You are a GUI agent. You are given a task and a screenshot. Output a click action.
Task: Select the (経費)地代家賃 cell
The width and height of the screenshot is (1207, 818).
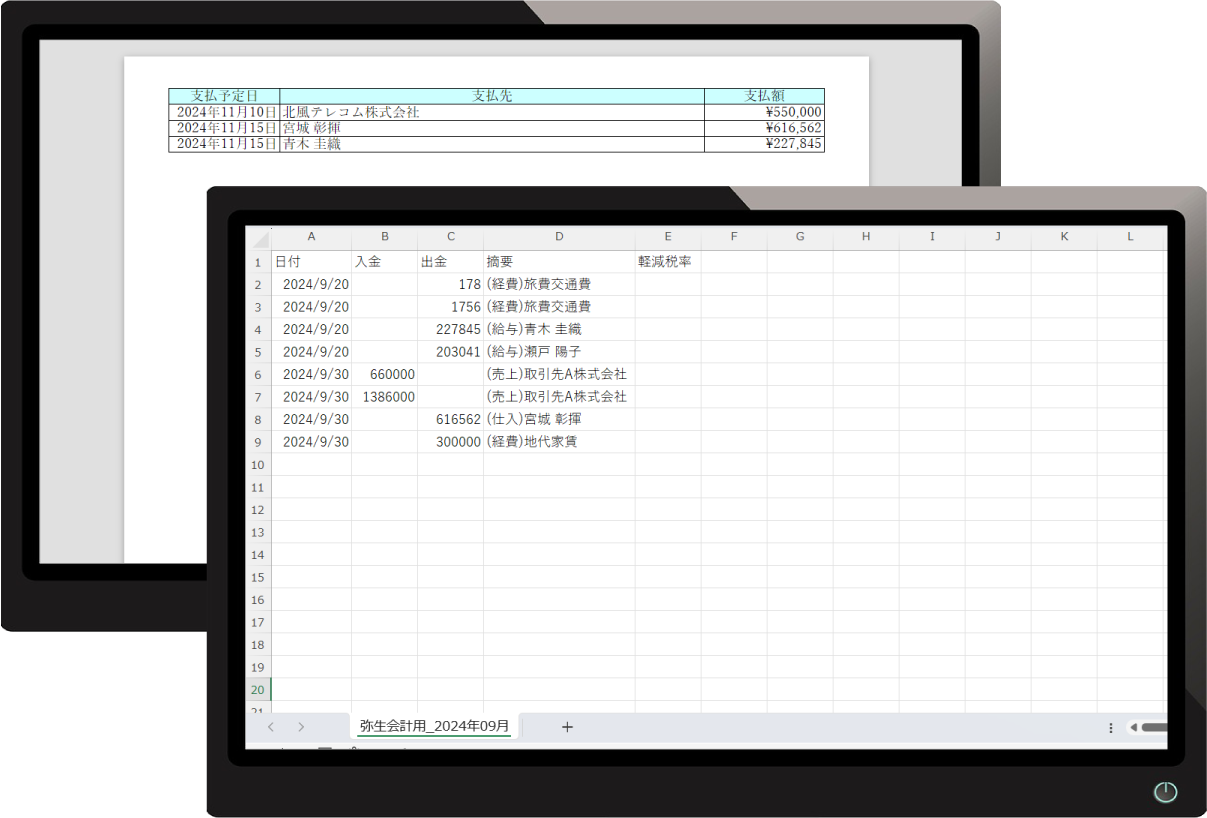(558, 442)
